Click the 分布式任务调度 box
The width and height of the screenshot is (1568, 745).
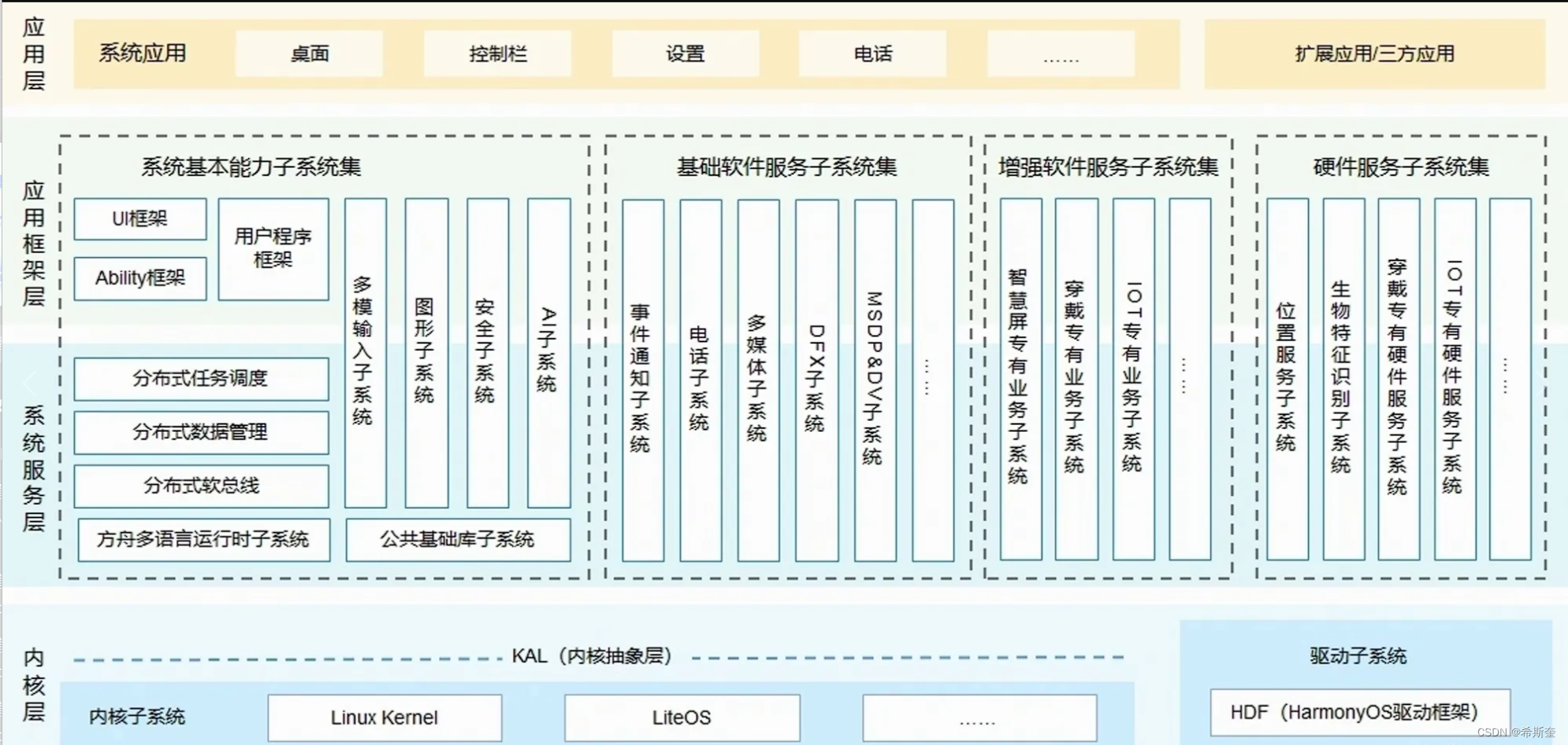(x=201, y=379)
